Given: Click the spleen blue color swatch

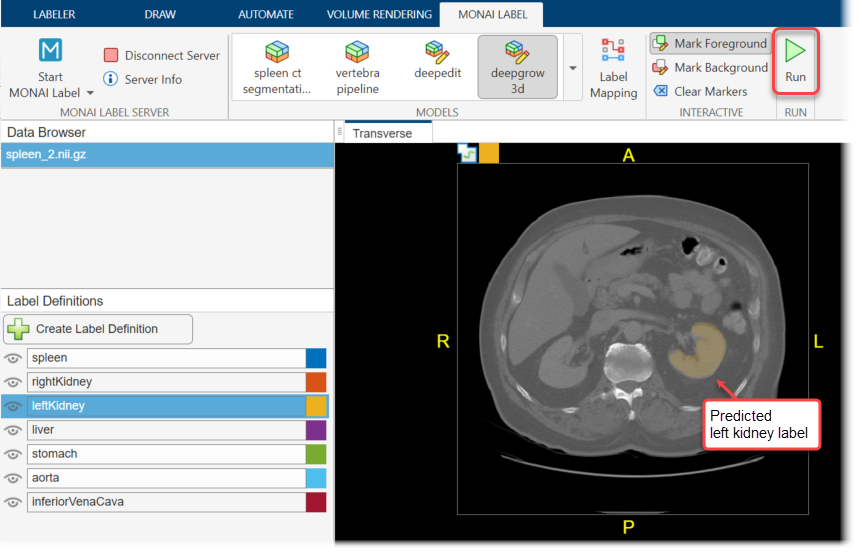Looking at the screenshot, I should pyautogui.click(x=316, y=358).
